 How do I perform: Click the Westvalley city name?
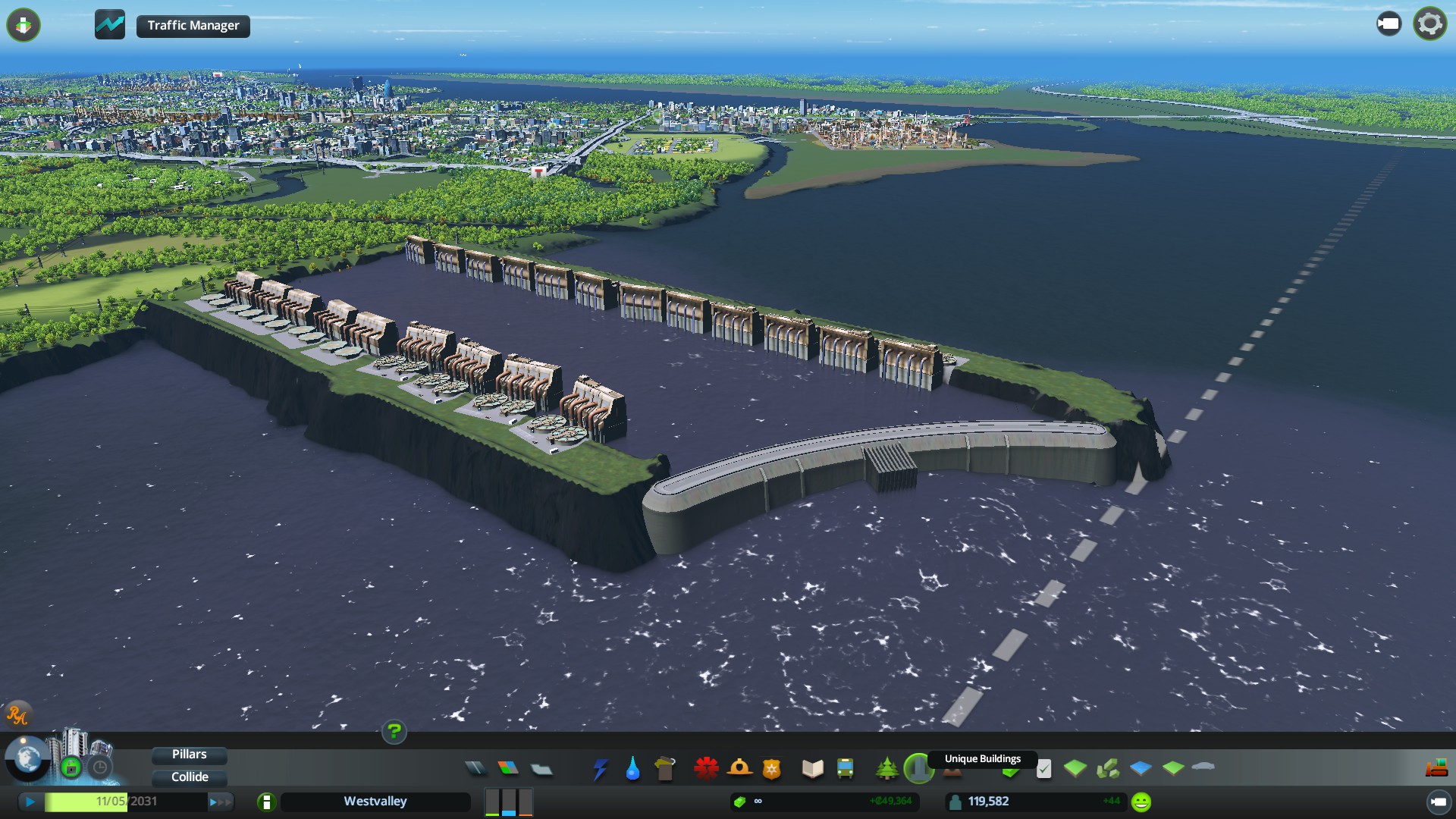pos(375,802)
